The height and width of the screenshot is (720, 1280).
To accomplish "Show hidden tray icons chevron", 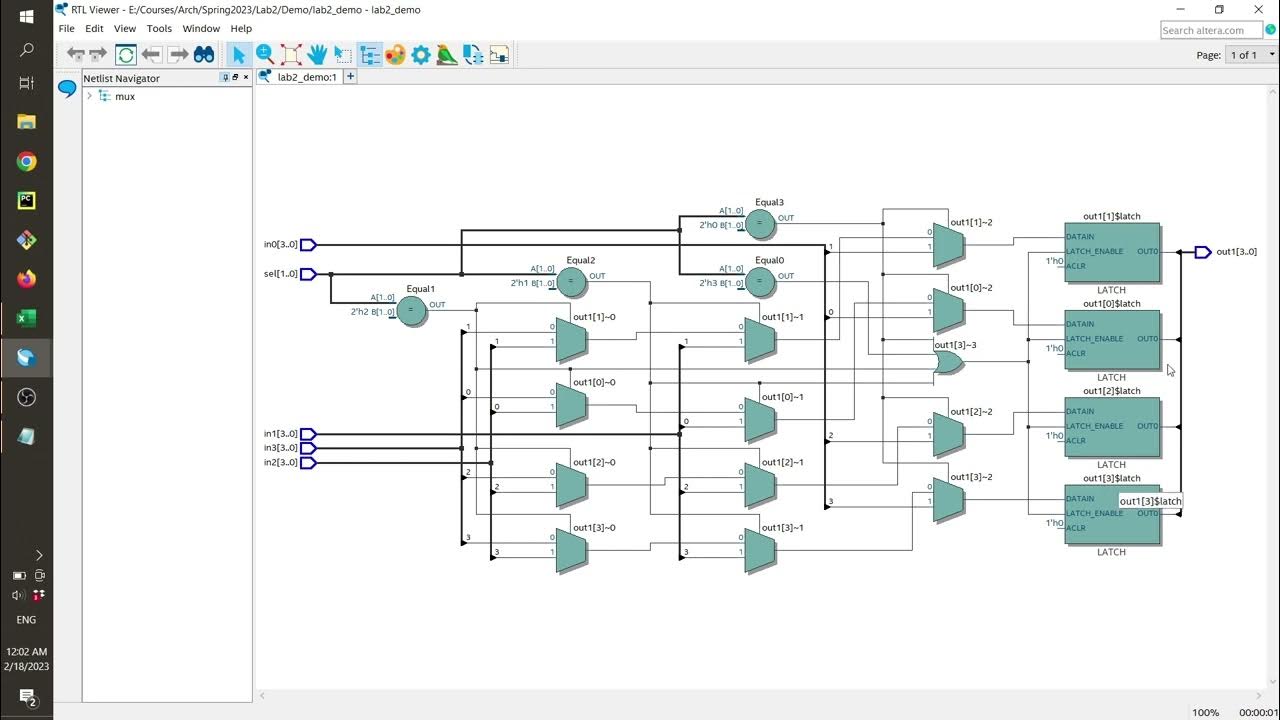I will 39,555.
